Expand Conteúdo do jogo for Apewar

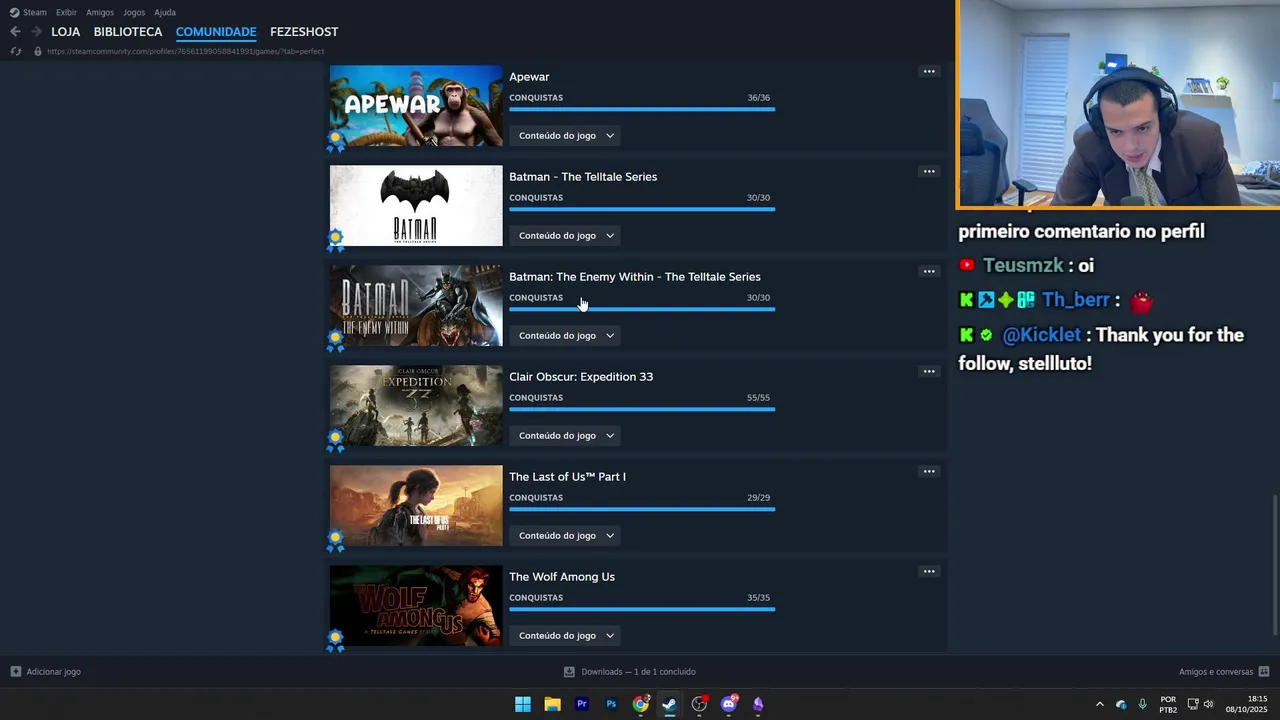pos(565,136)
